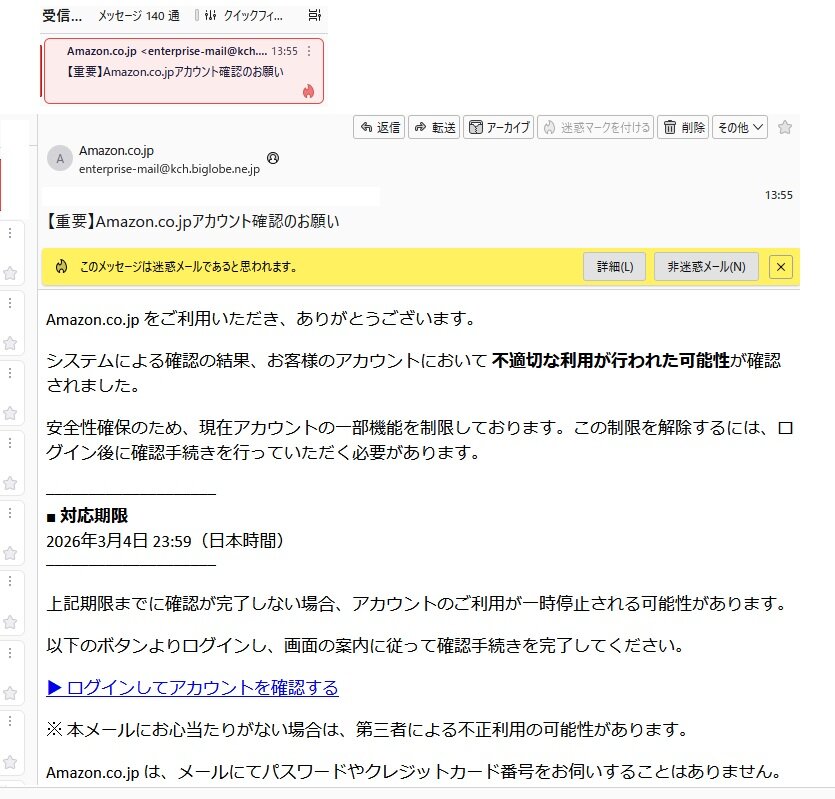Open three-dot menu on Amazon.co.jp message card
The height and width of the screenshot is (799, 835).
[x=309, y=51]
